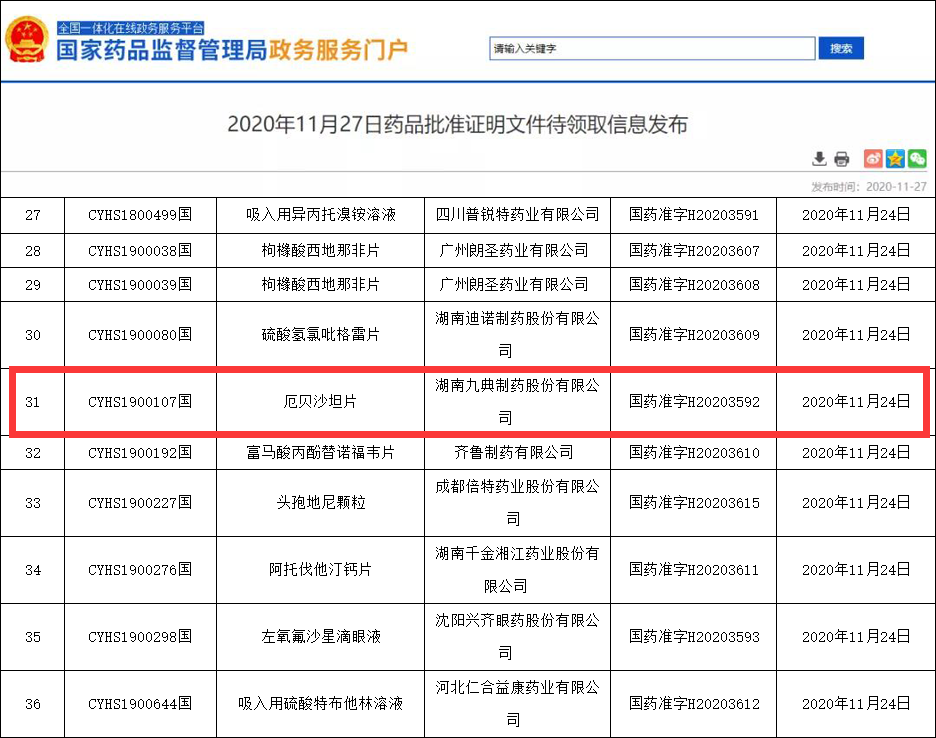Viewport: 936px width, 738px height.
Task: Click publish time 发布时间: 2020-11-27
Action: point(869,187)
